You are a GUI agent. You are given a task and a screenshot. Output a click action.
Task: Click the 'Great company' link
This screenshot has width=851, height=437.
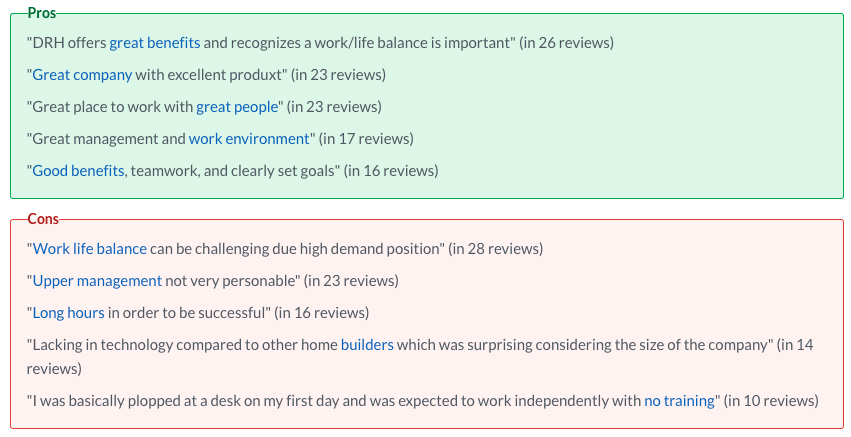coord(82,75)
